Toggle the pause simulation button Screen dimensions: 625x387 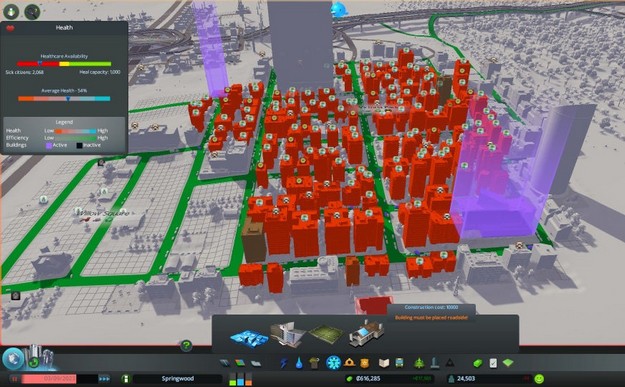pos(15,379)
